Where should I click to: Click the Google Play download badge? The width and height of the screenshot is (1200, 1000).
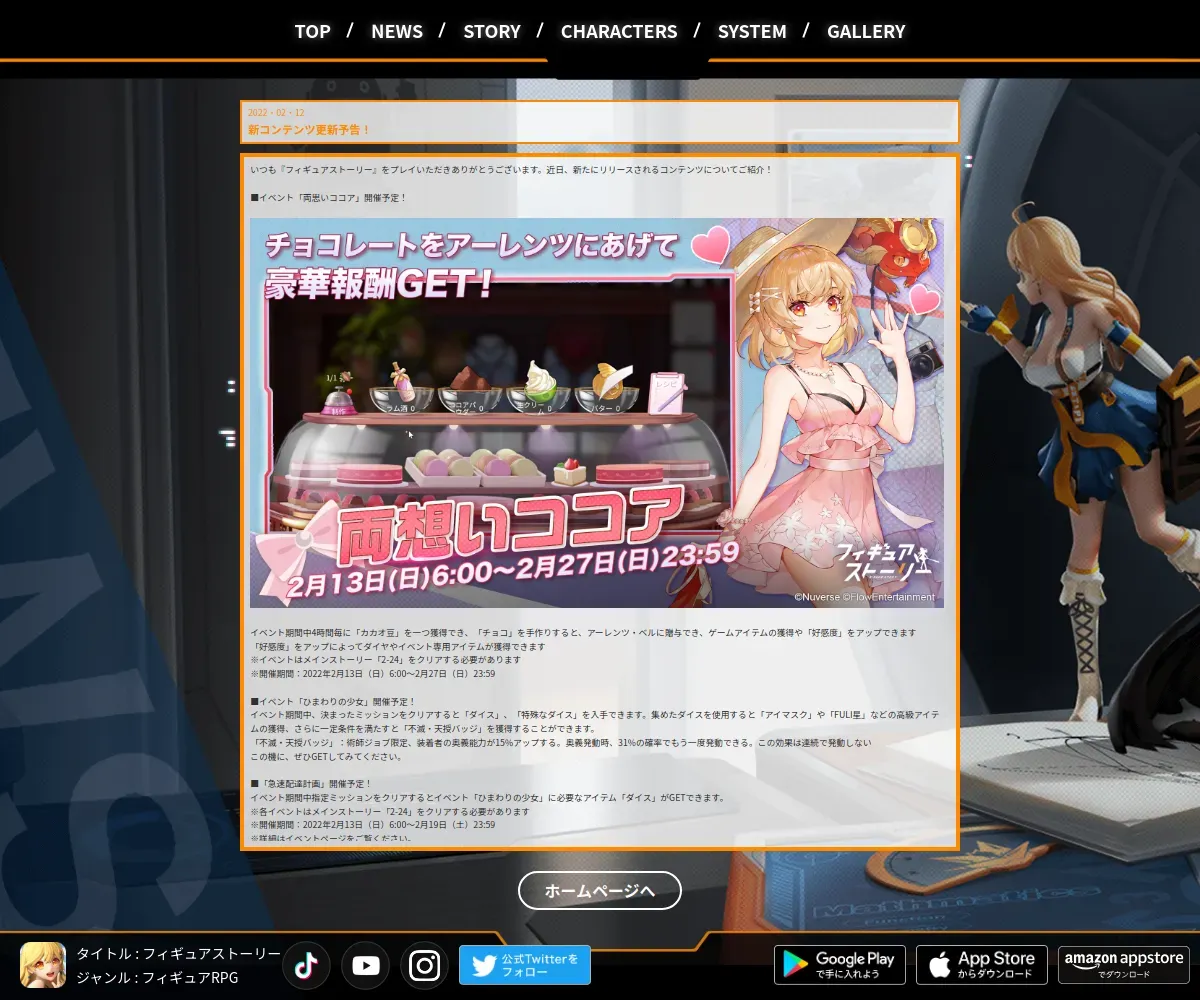click(x=840, y=965)
